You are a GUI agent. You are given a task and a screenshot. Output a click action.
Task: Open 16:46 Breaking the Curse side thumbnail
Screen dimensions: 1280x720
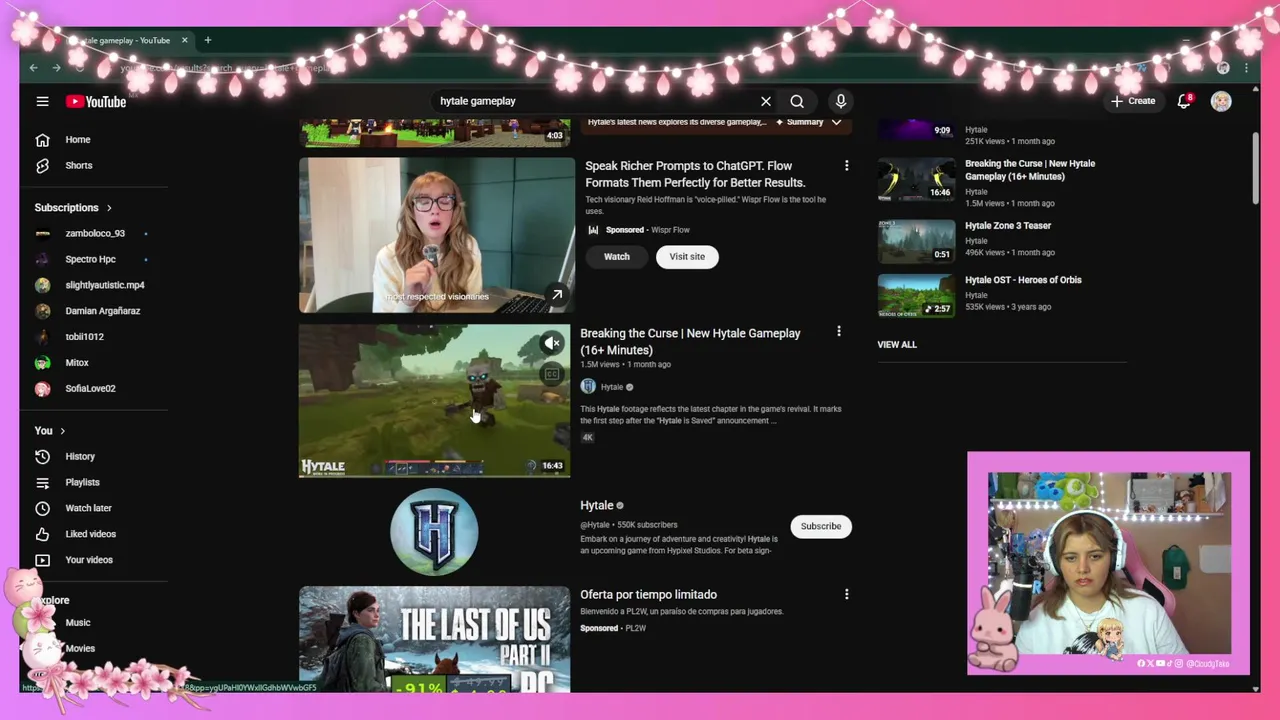916,180
